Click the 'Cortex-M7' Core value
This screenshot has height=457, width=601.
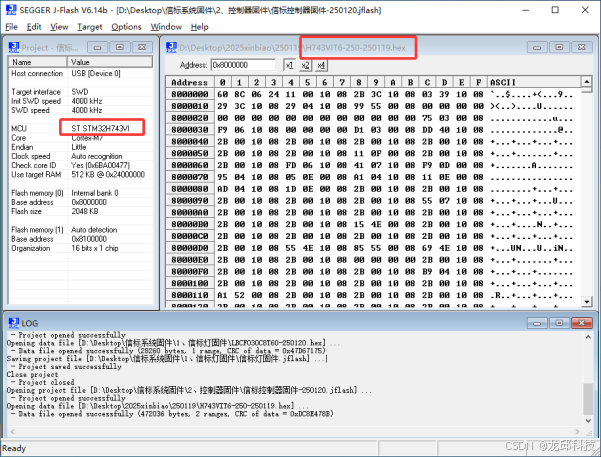[87, 138]
